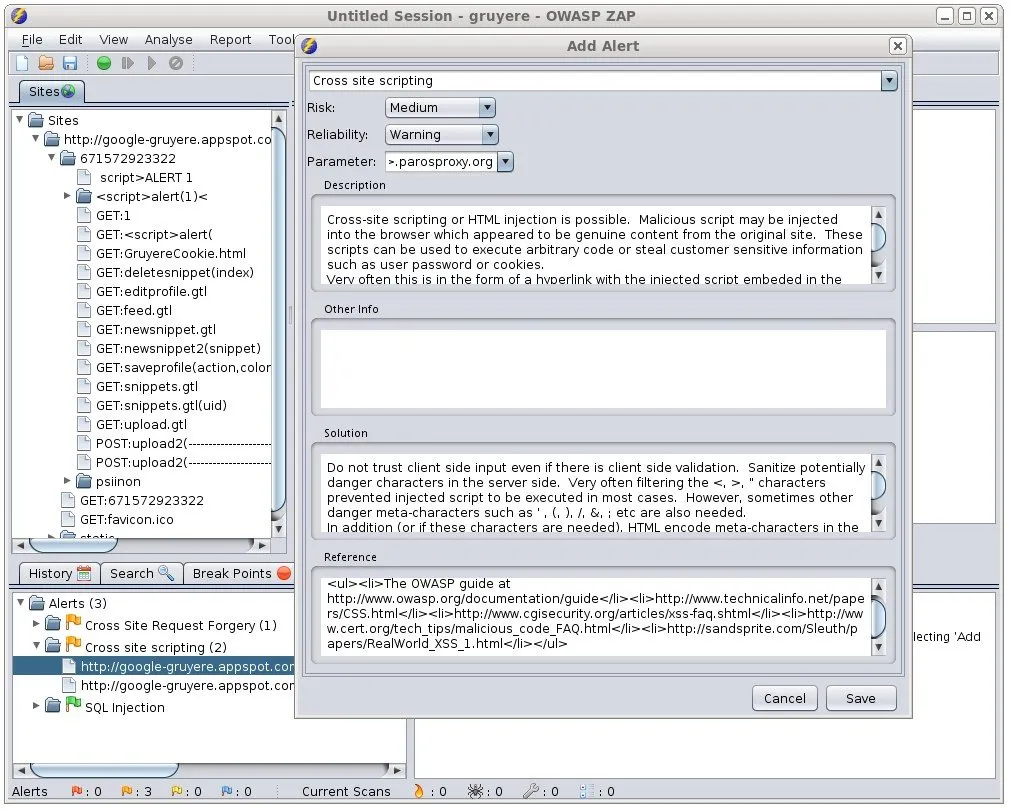Click the green break toggle circle icon
The image size is (1010, 810).
tap(104, 63)
